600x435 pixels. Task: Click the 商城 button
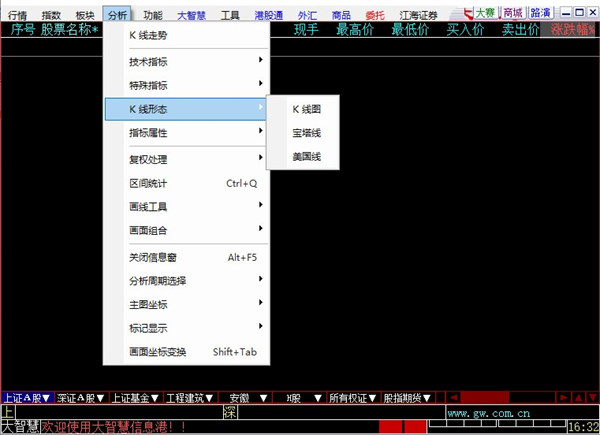point(513,13)
